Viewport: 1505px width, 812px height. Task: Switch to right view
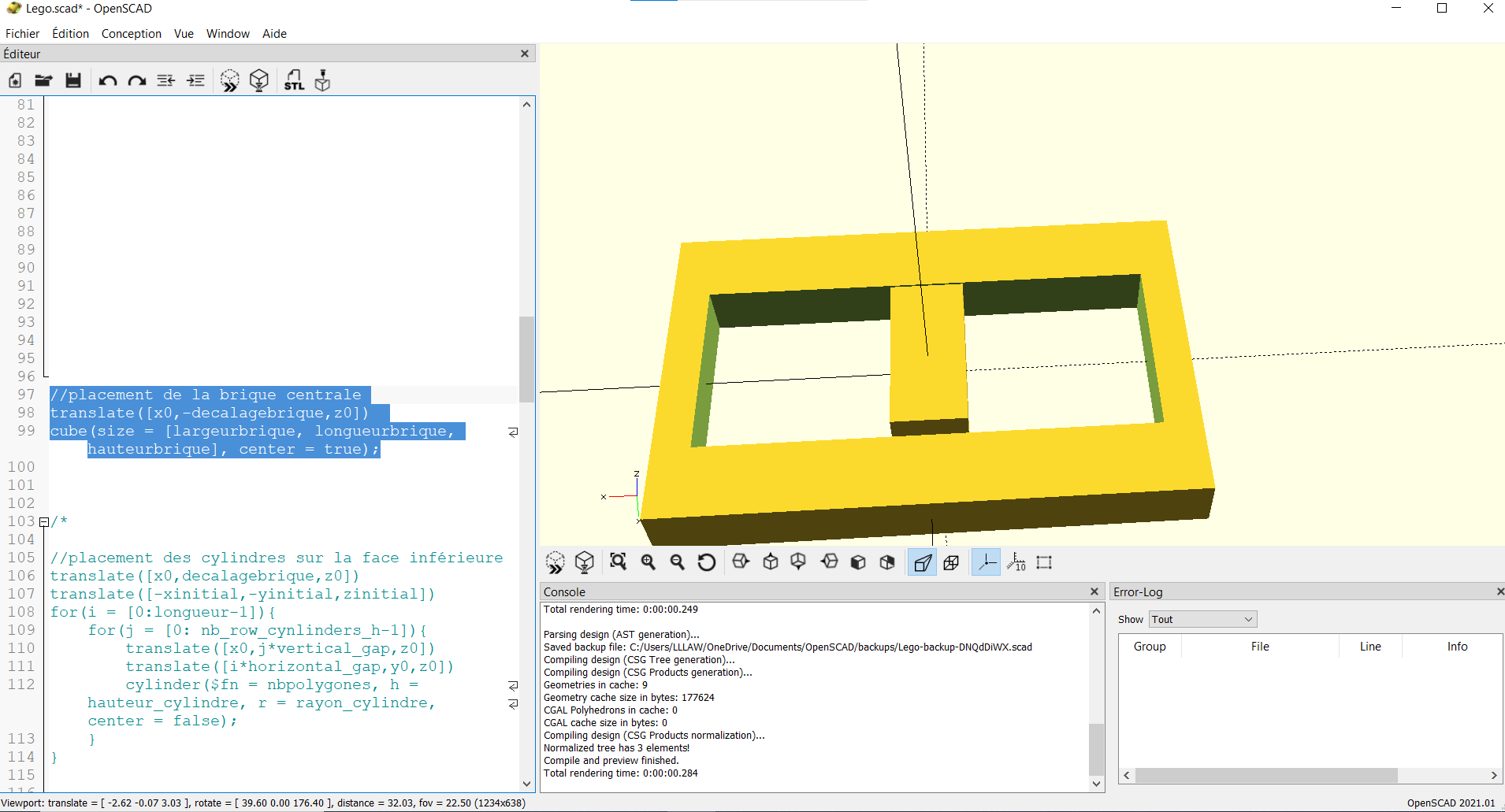tap(741, 562)
